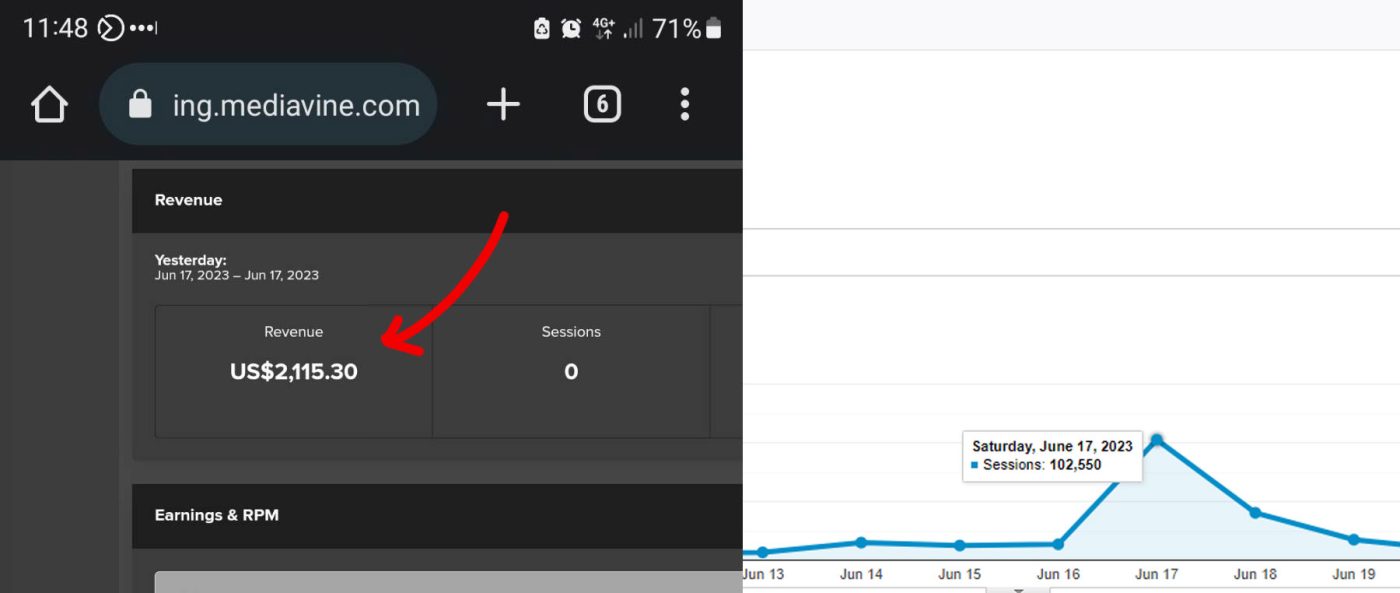Open the three-dot browser menu
Viewport: 1400px width, 593px height.
[x=684, y=104]
